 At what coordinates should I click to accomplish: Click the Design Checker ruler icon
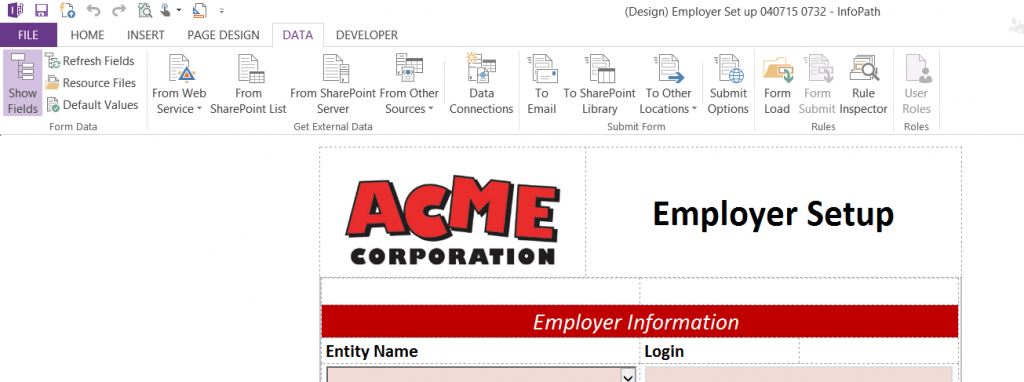(x=201, y=10)
